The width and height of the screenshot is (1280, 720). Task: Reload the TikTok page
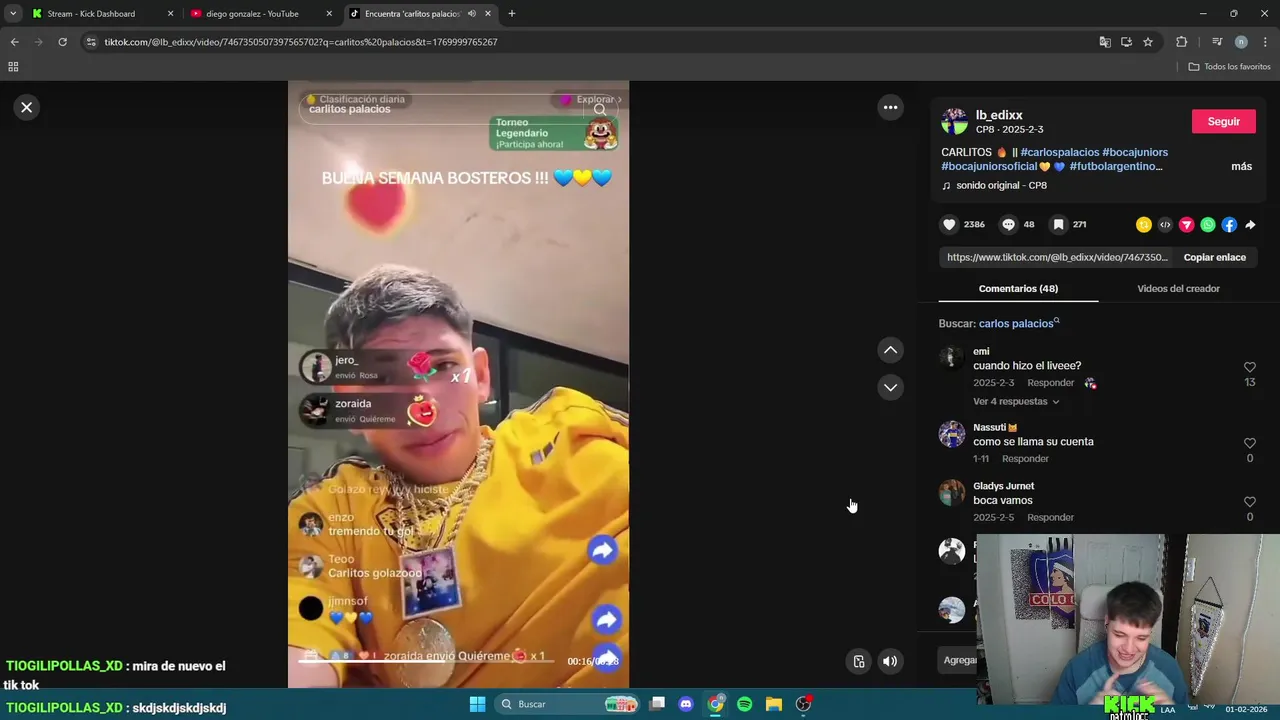coord(62,42)
